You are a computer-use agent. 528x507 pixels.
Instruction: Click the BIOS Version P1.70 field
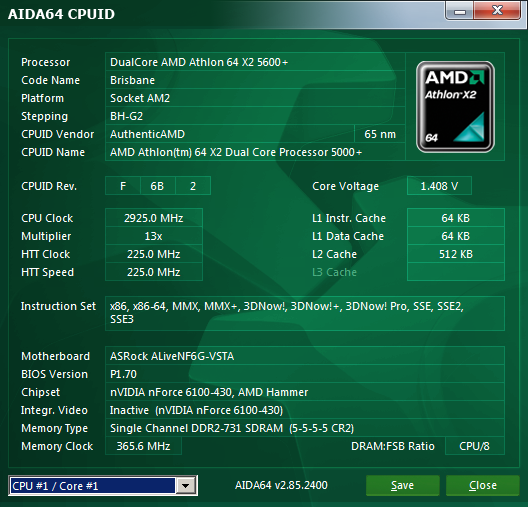point(305,374)
